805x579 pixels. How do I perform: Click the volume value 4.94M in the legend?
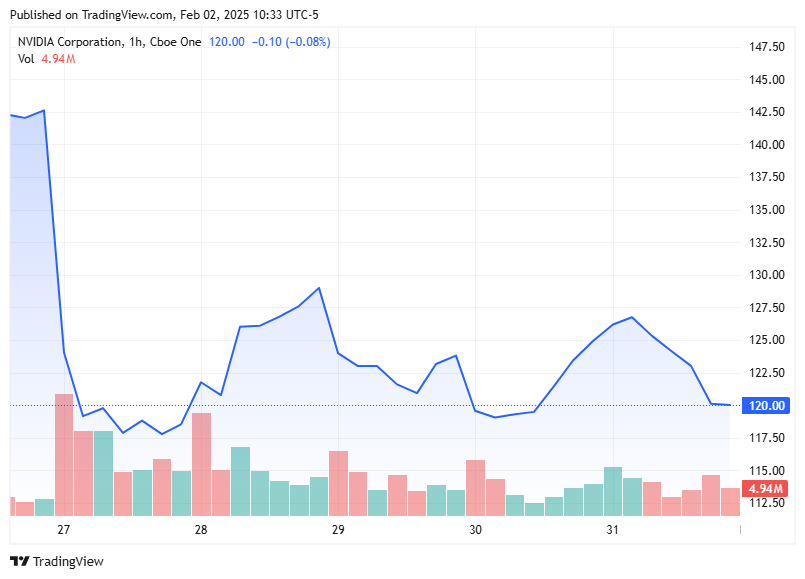[x=59, y=59]
